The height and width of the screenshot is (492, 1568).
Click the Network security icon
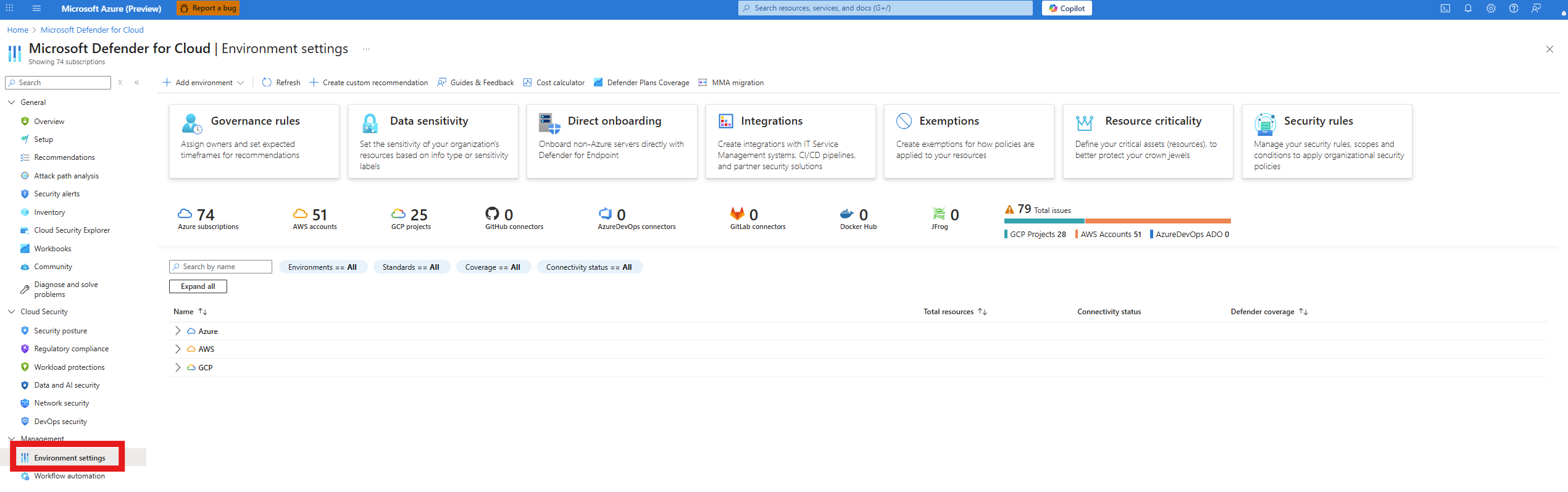coord(25,403)
